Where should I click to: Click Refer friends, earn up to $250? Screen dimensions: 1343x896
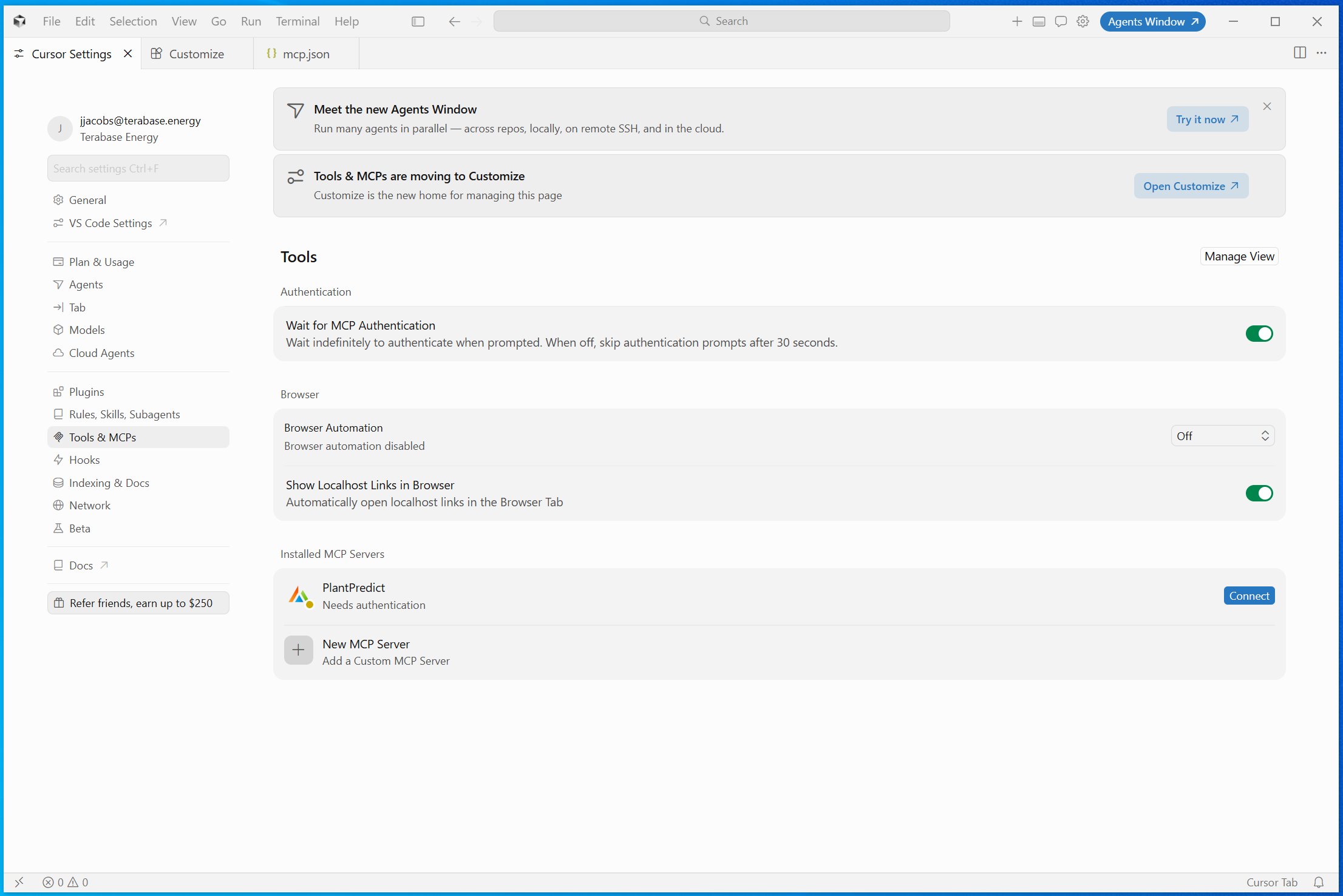(x=138, y=603)
